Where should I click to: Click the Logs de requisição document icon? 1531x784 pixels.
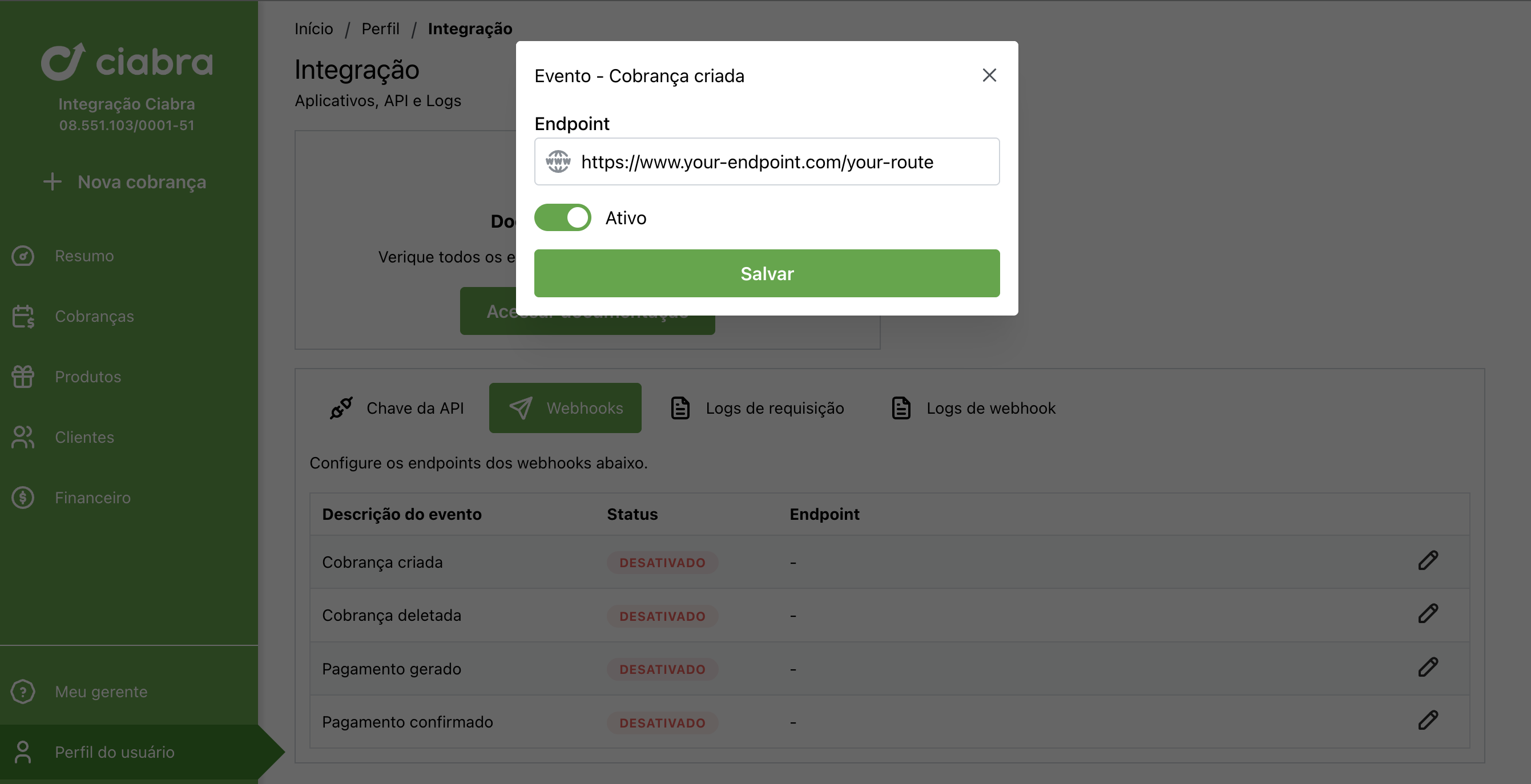click(680, 408)
